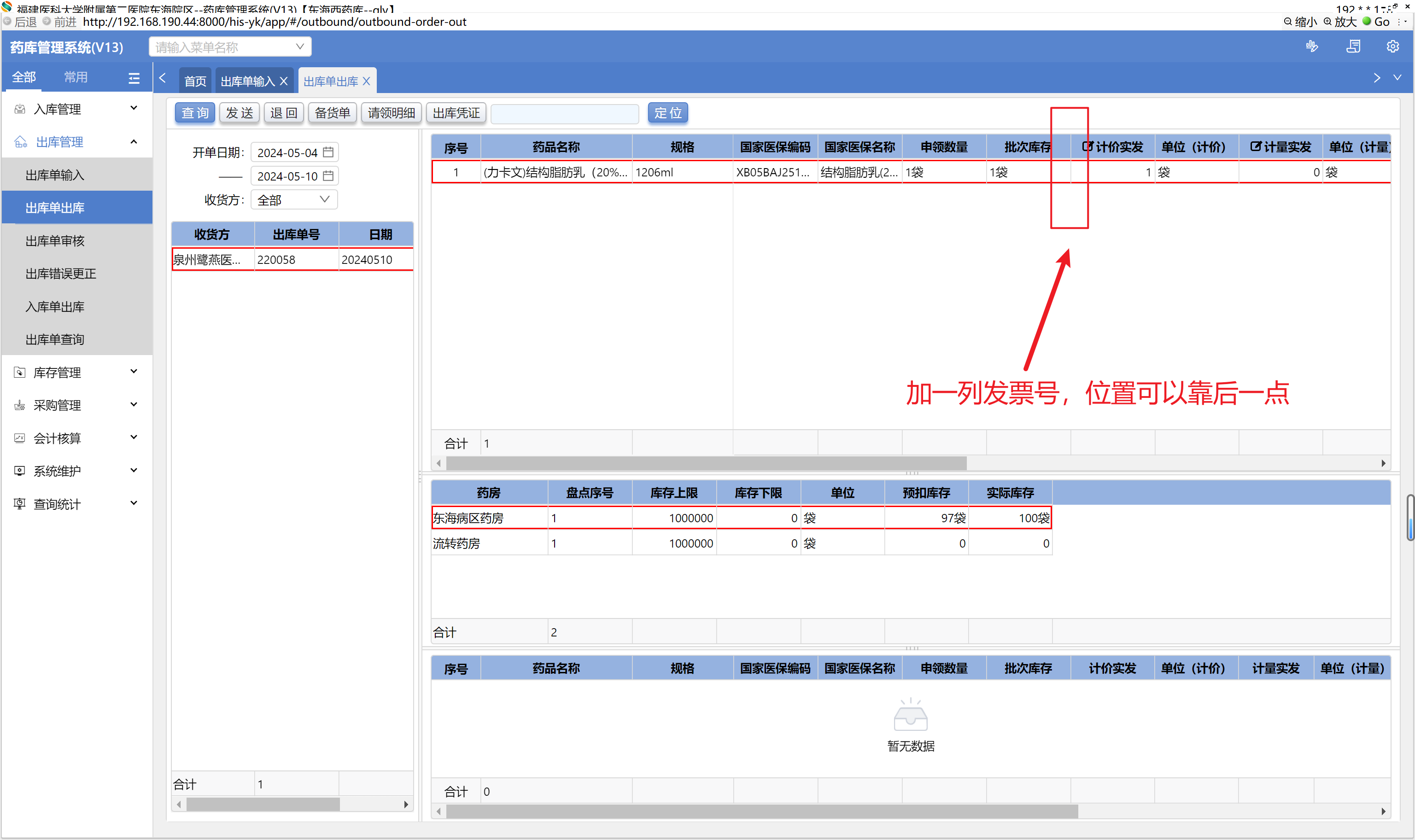The width and height of the screenshot is (1415, 840).
Task: Click the 缩小 zoom-out magnifier
Action: [1288, 22]
